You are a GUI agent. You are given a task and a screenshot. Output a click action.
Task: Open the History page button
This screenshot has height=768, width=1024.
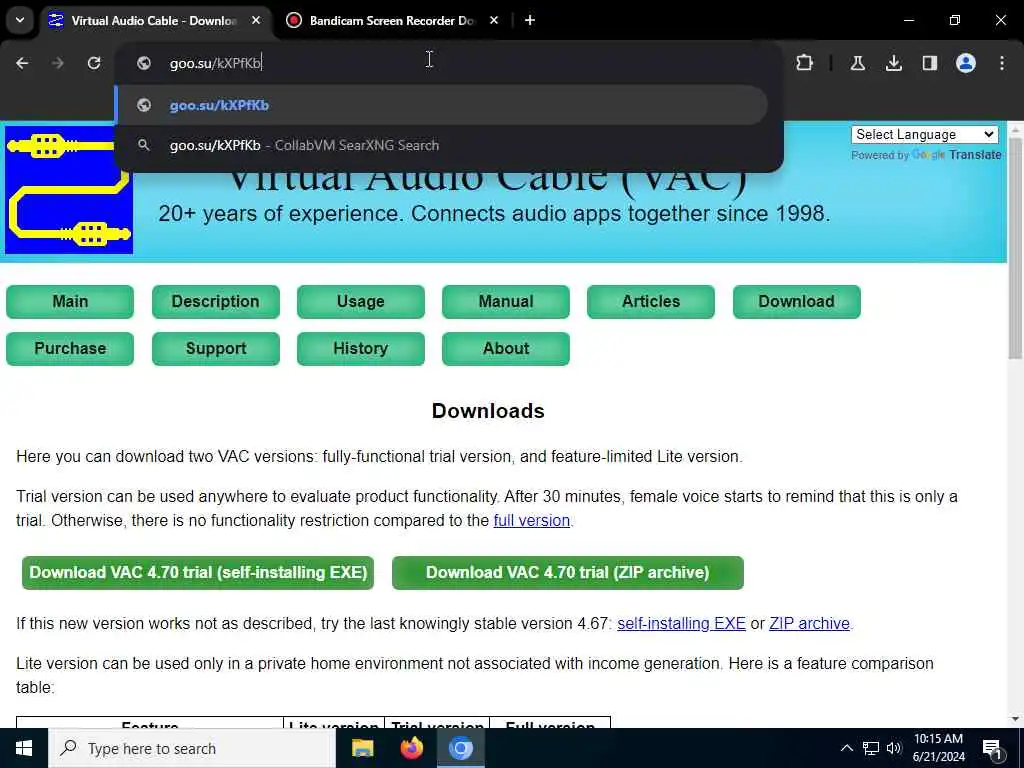(360, 349)
